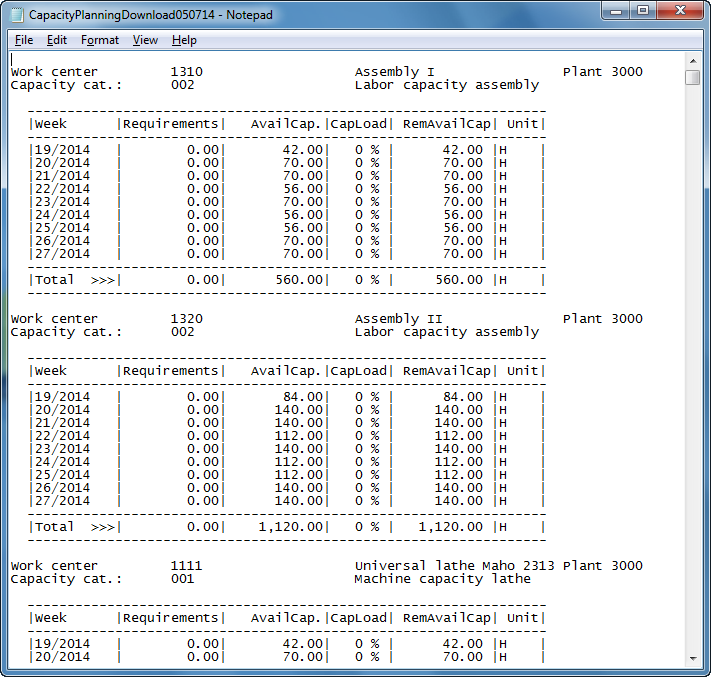The image size is (711, 677).
Task: Click 'Total >>>' label in the 1320 table
Action: [75, 527]
